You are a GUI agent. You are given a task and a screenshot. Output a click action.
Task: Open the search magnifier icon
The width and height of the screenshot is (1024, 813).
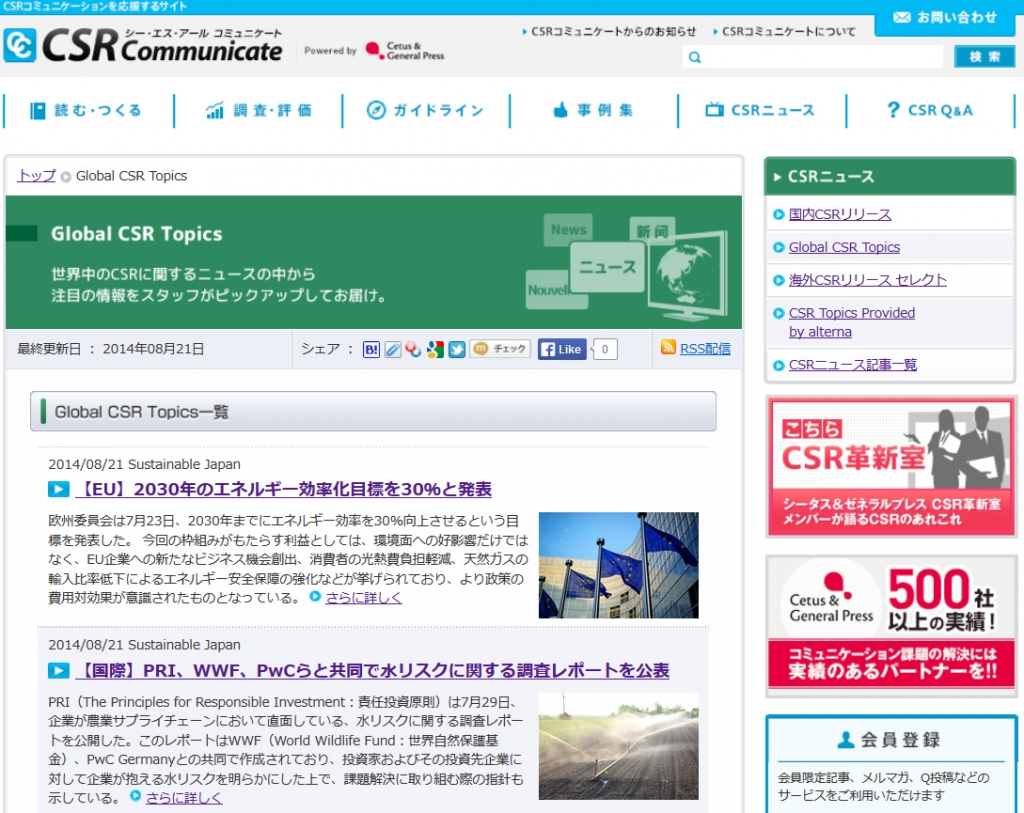pyautogui.click(x=695, y=57)
